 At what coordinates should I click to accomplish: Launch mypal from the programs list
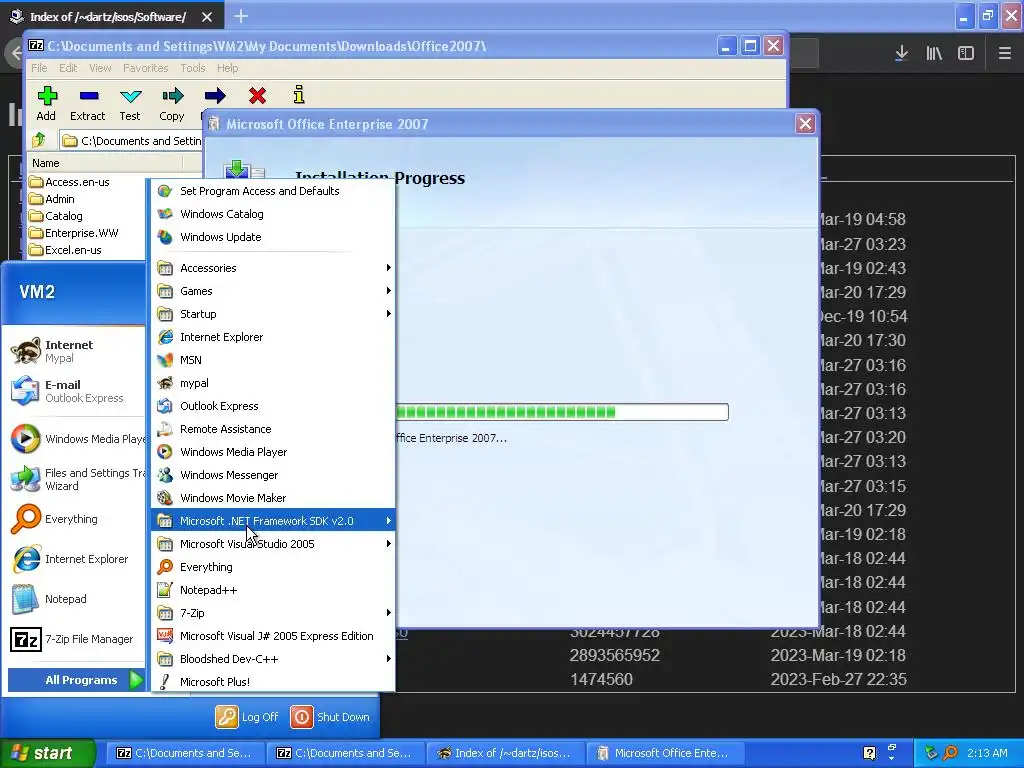194,383
